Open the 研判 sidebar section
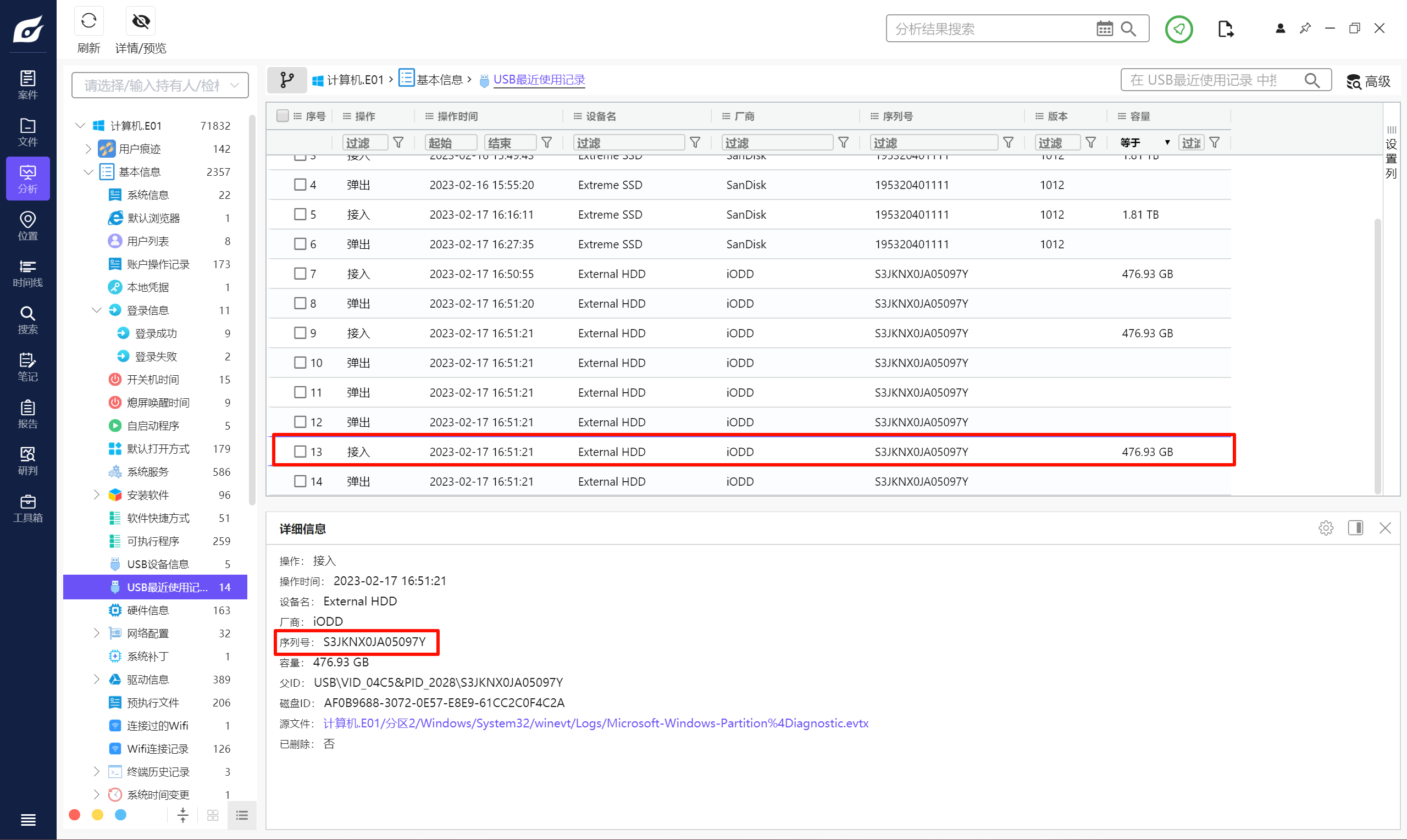This screenshot has height=840, width=1407. [27, 461]
